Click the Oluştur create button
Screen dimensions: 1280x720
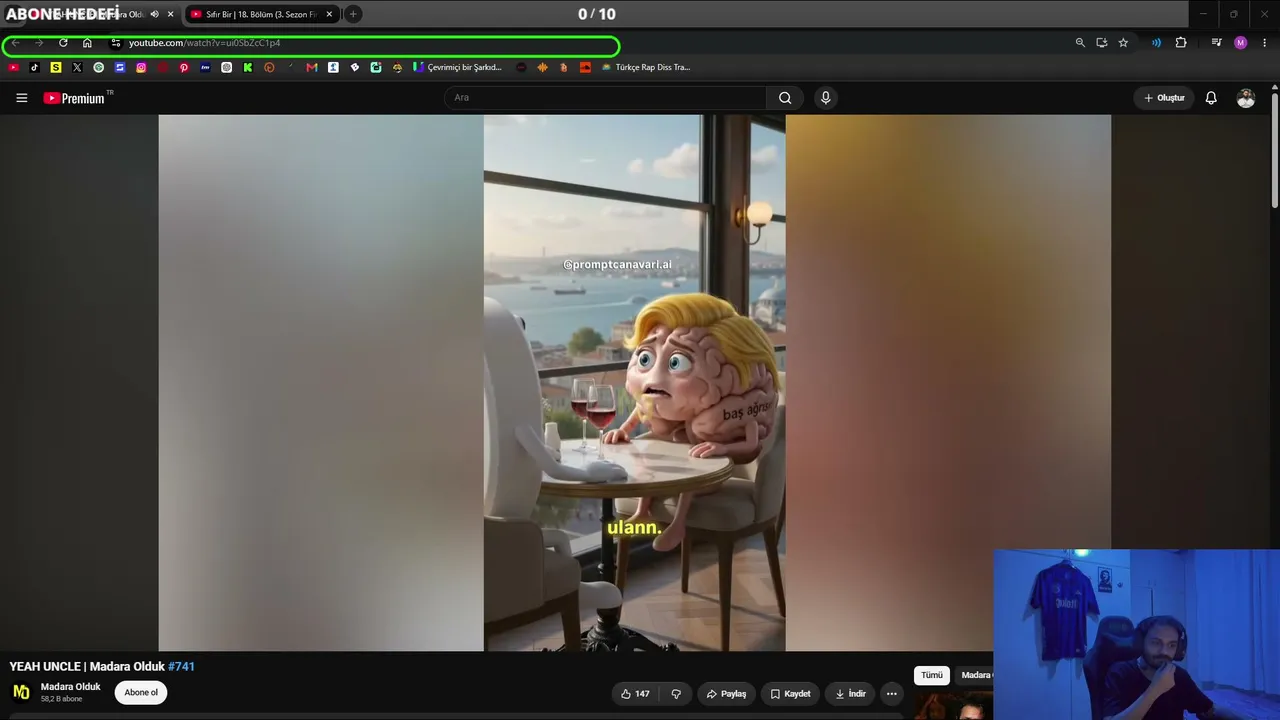(x=1164, y=98)
